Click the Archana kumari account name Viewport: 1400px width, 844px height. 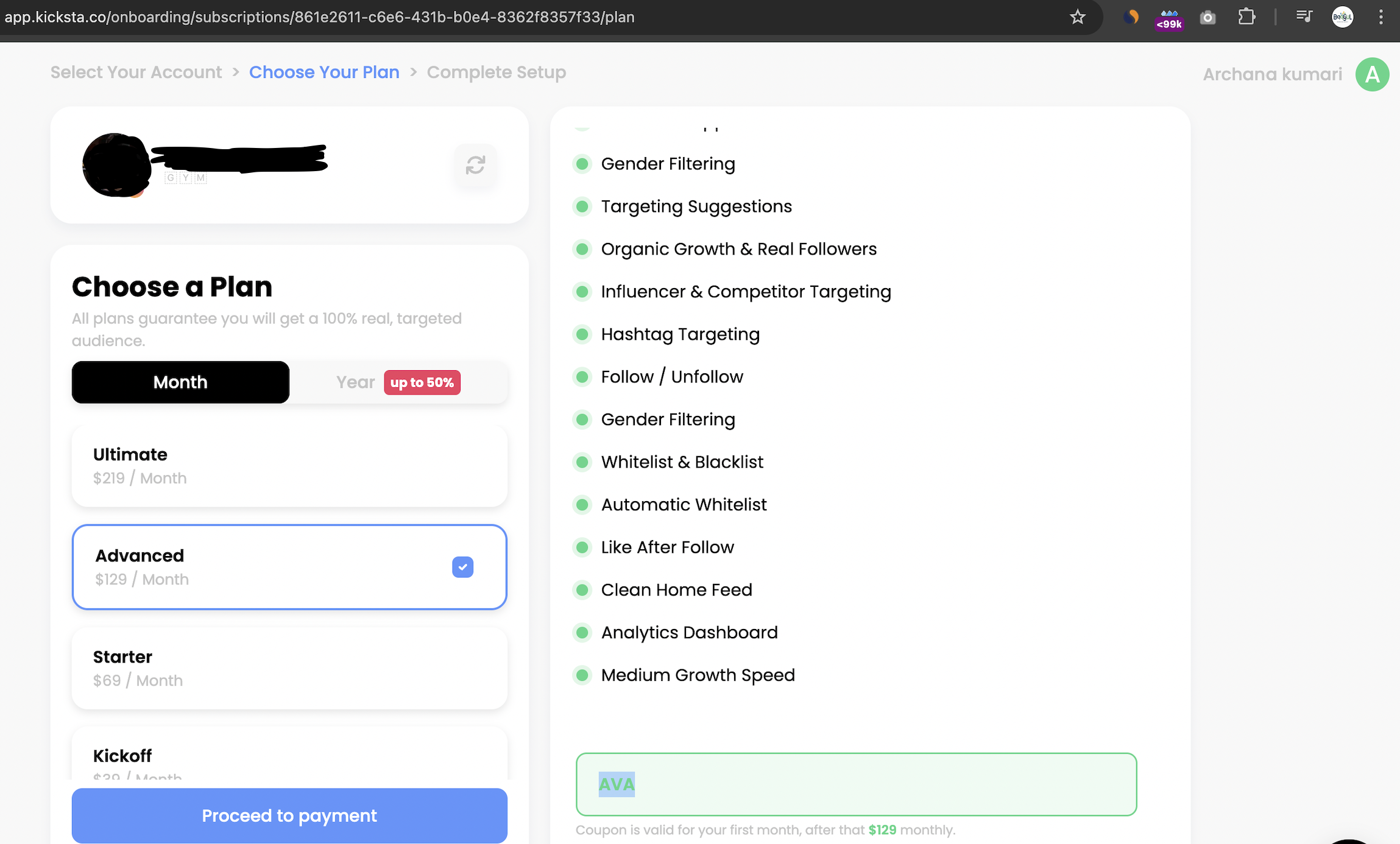(x=1272, y=74)
